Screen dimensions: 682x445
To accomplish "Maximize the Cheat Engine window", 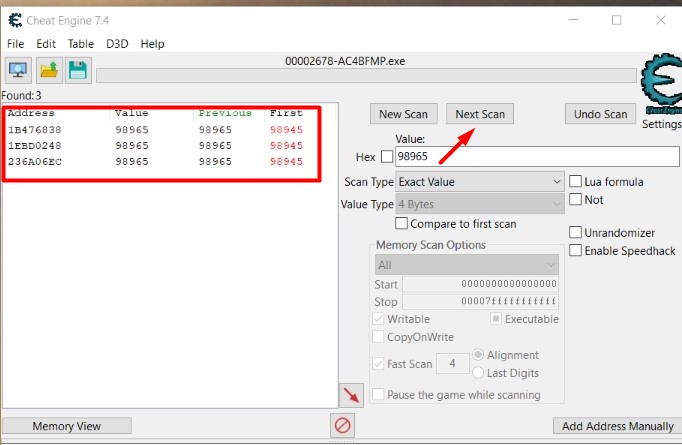I will (x=616, y=20).
